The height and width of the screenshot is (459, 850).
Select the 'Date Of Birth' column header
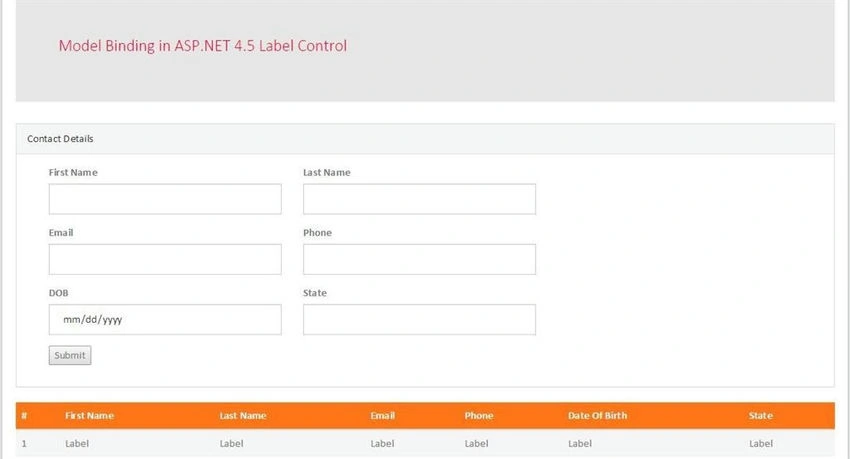(x=597, y=416)
